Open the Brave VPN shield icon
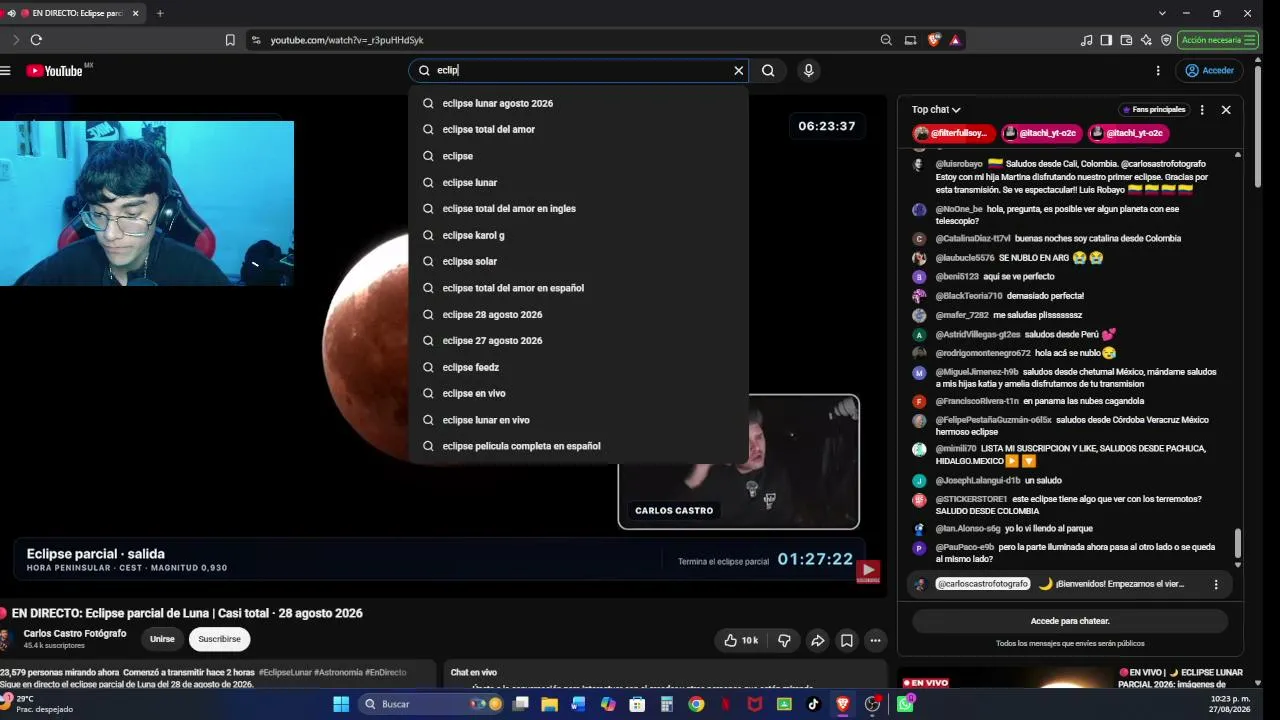 (x=1166, y=40)
